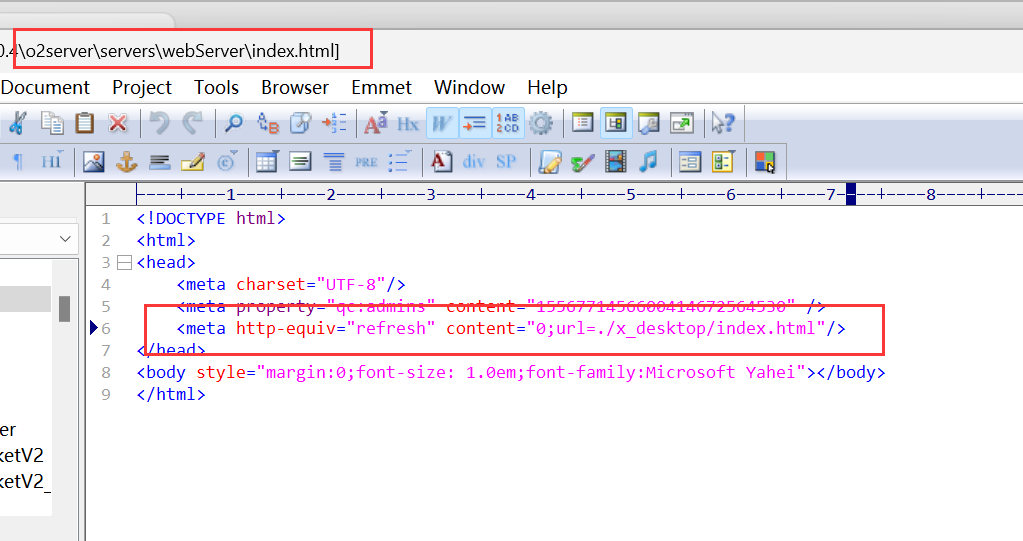The width and height of the screenshot is (1023, 541).
Task: Click the Redo arrow icon
Action: pos(192,123)
